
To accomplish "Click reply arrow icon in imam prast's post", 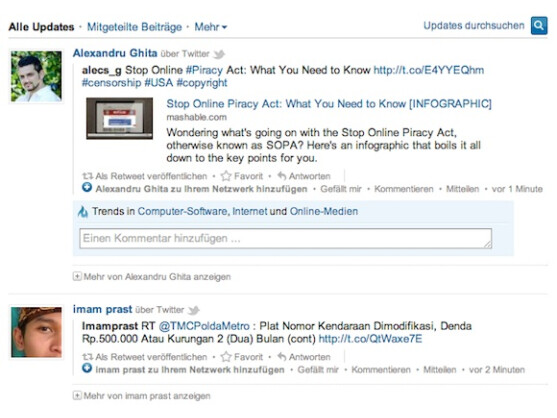I will point(282,357).
